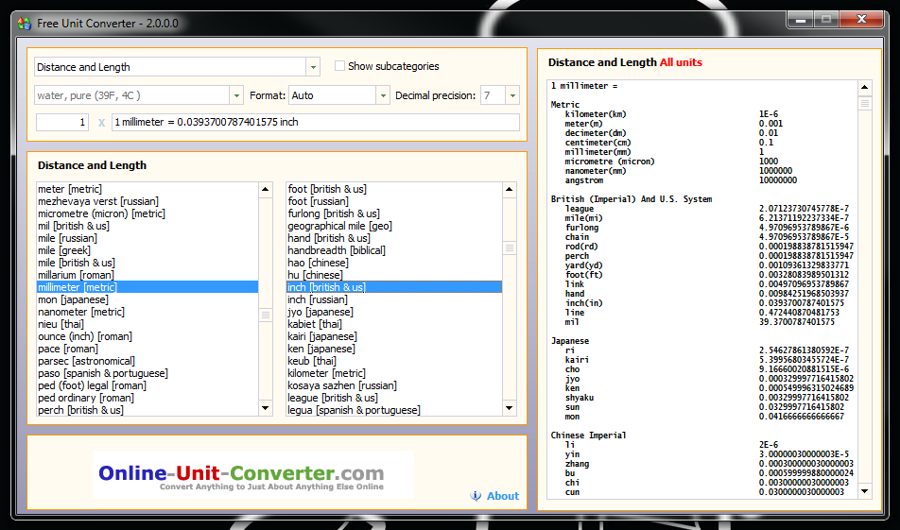
Task: Click the About info icon
Action: (x=476, y=496)
